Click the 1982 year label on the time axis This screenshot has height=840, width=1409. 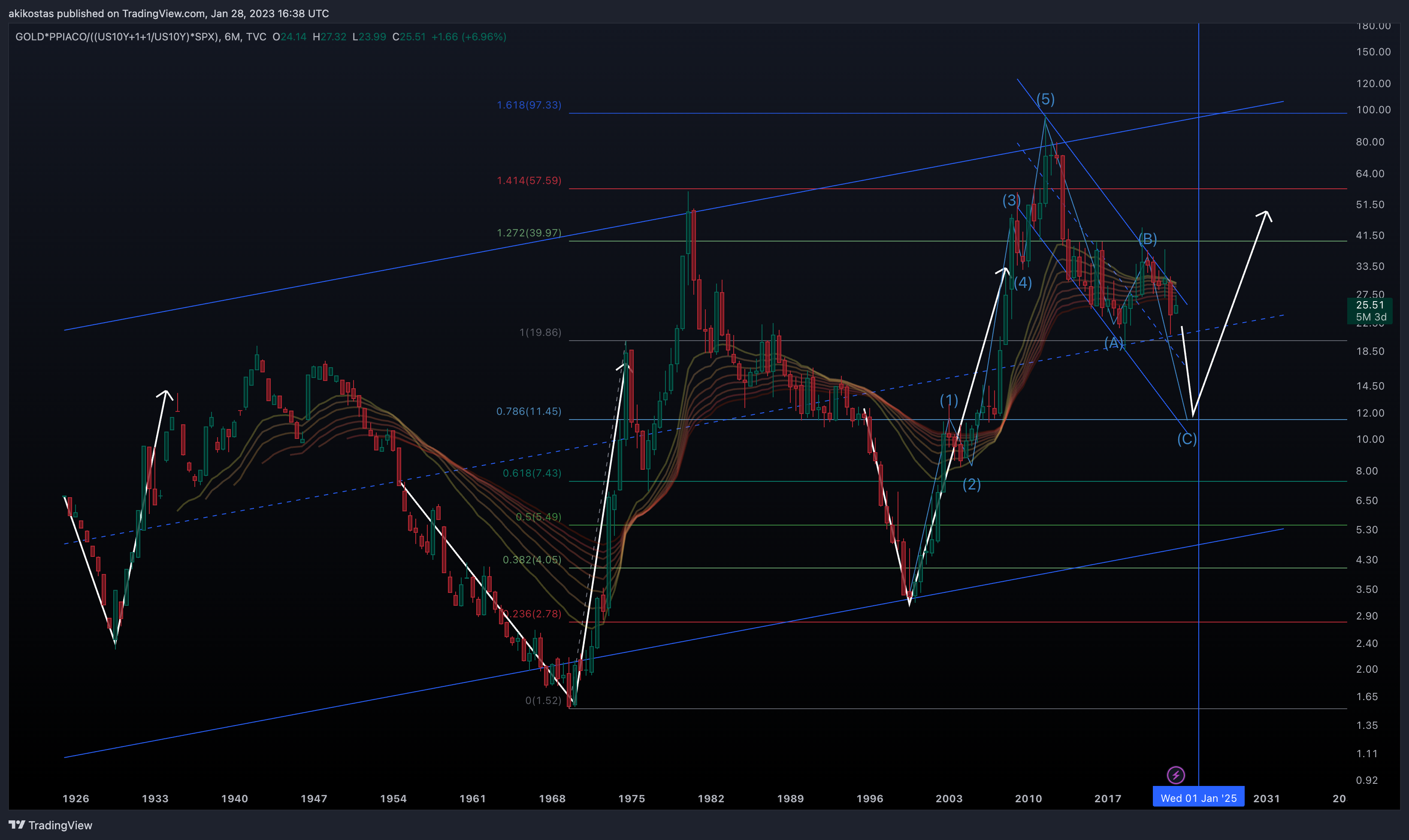click(x=711, y=799)
